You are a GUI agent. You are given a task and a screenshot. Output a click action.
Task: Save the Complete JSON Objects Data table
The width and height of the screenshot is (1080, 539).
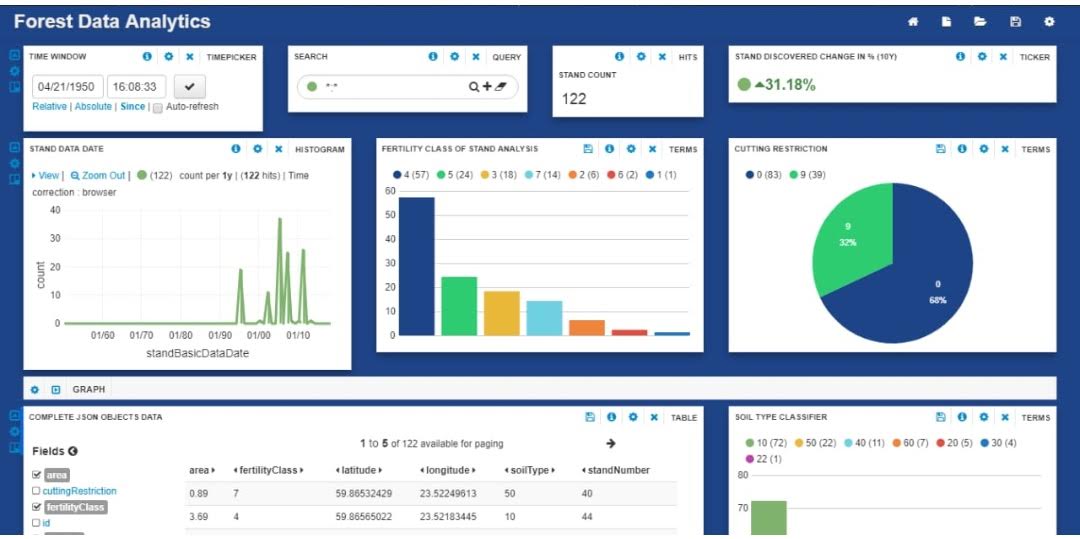click(589, 417)
